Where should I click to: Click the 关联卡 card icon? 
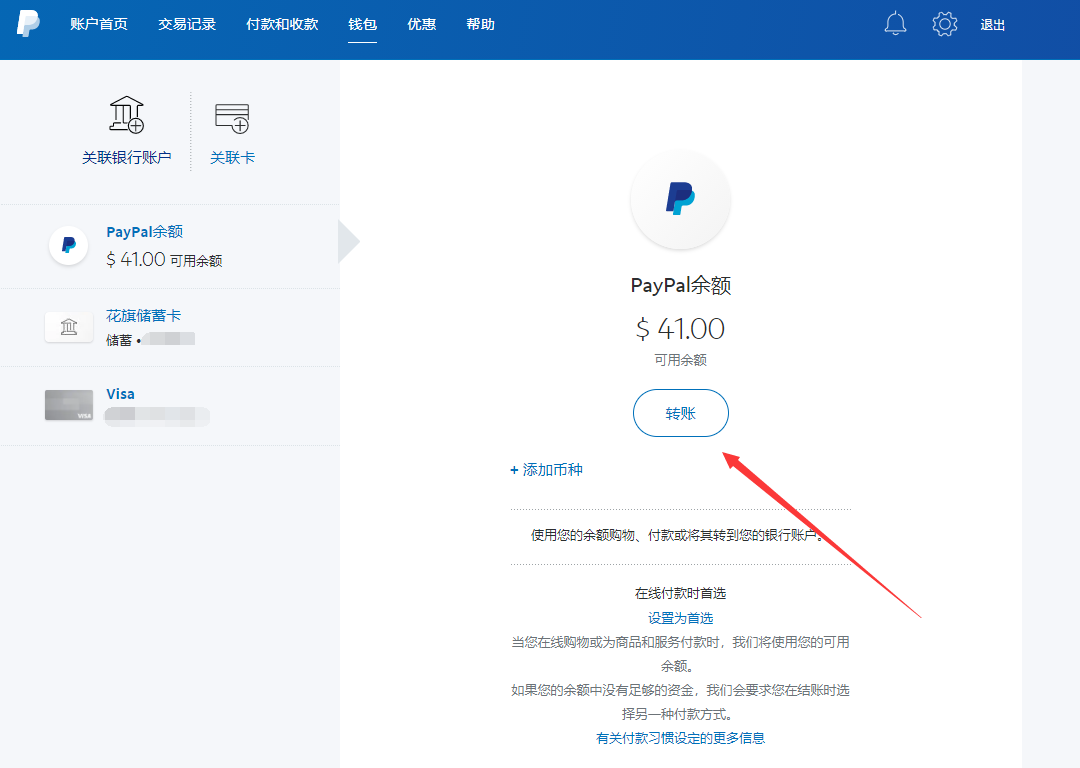point(232,118)
